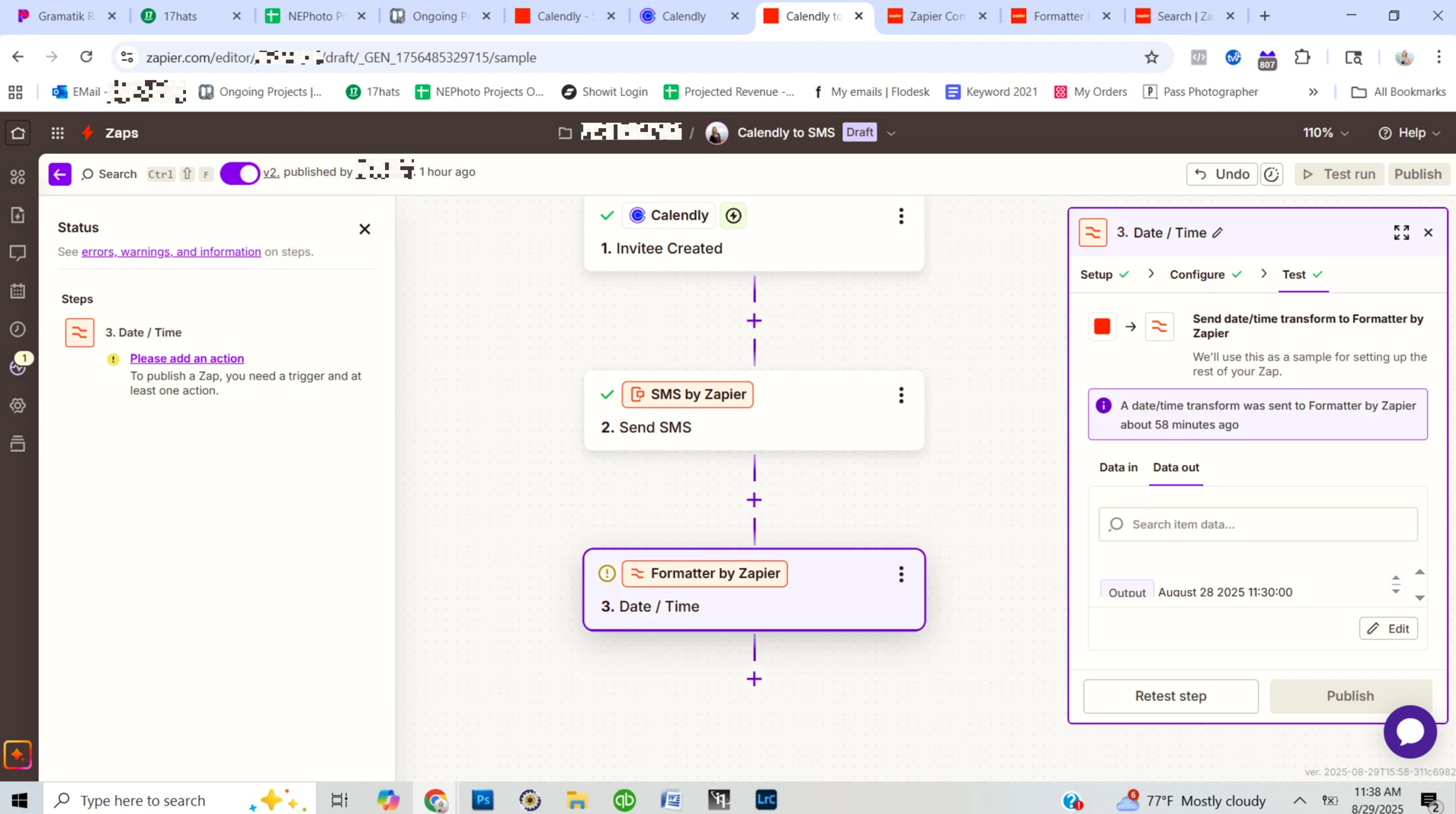Expand the Help menu
The width and height of the screenshot is (1456, 814).
click(1409, 133)
